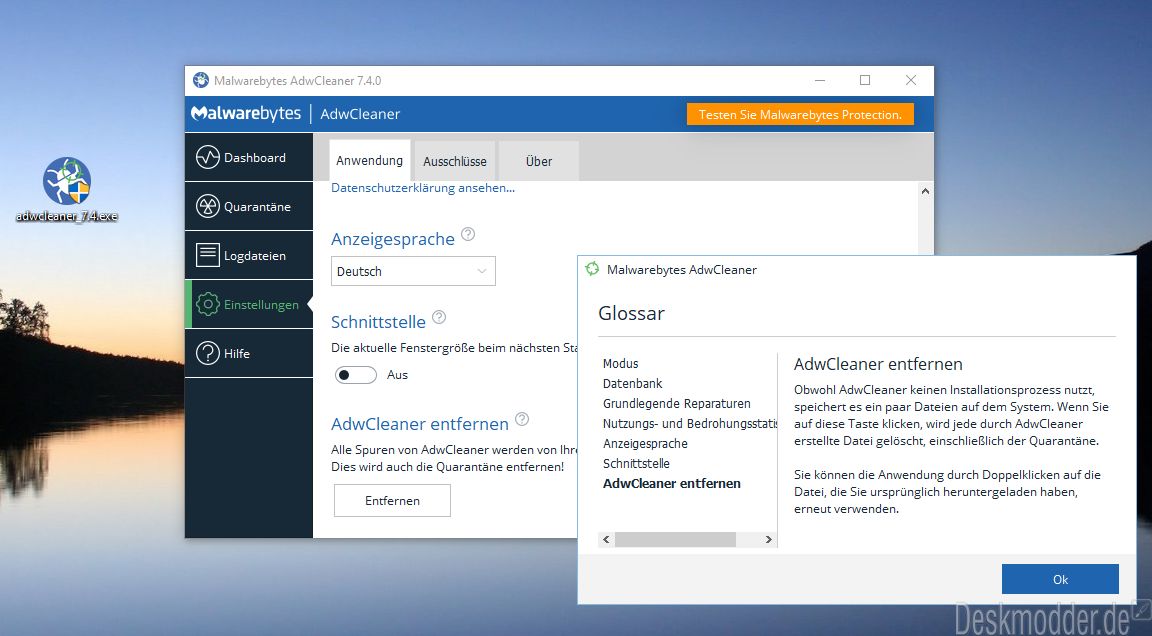The width and height of the screenshot is (1152, 636).
Task: Select Modus in the glossary list
Action: (621, 364)
